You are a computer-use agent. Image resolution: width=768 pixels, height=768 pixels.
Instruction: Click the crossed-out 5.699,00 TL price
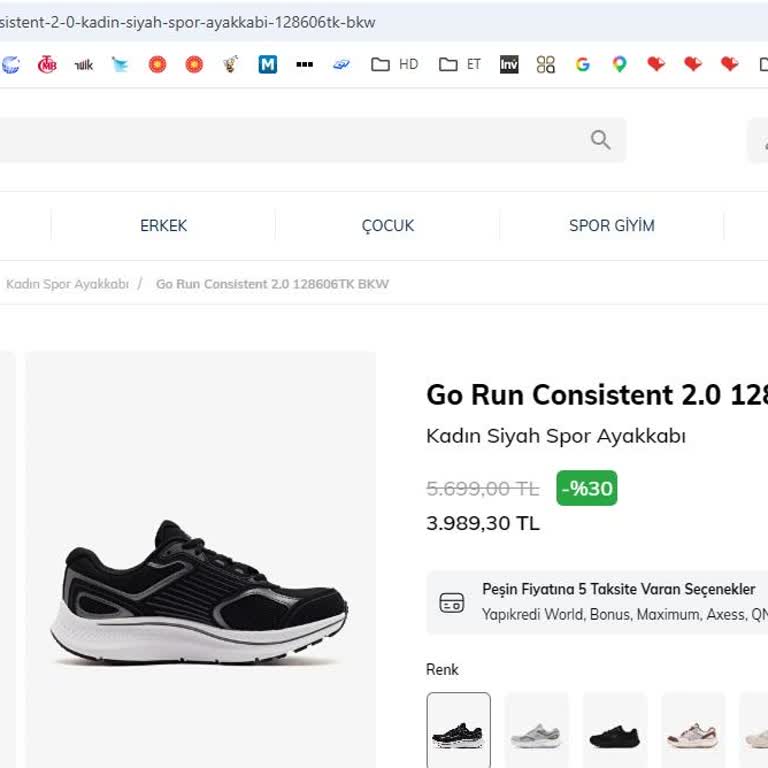[483, 488]
